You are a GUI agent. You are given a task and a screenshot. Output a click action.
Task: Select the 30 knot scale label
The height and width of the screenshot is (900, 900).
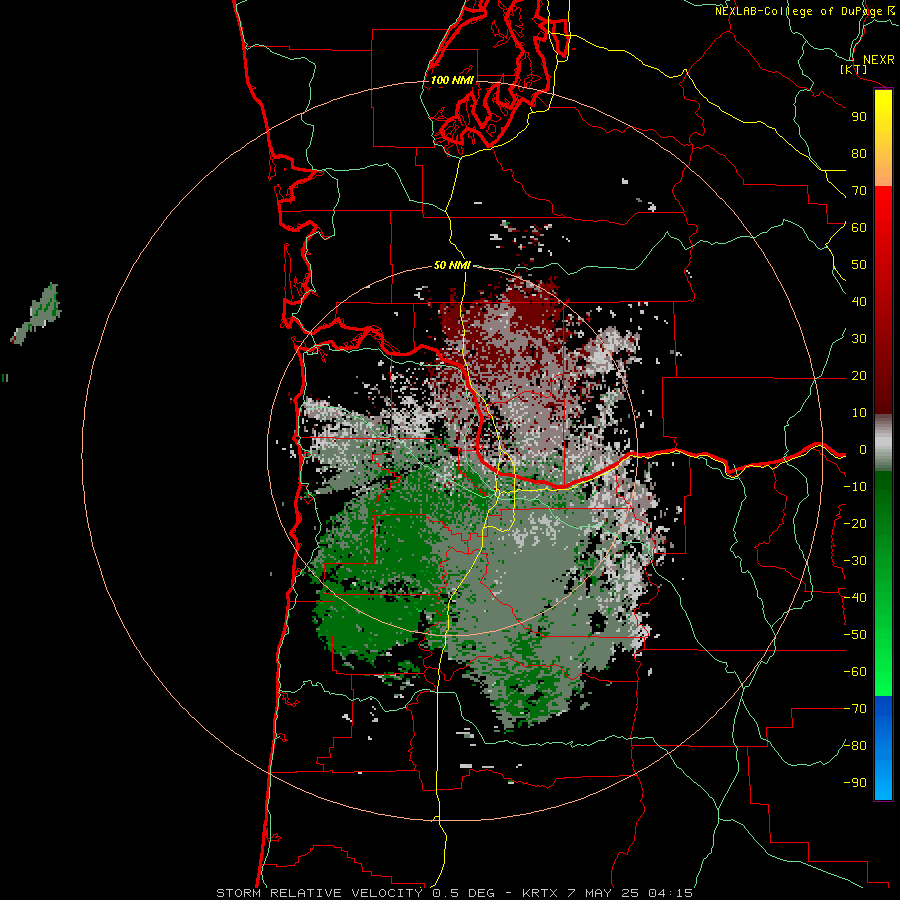859,339
